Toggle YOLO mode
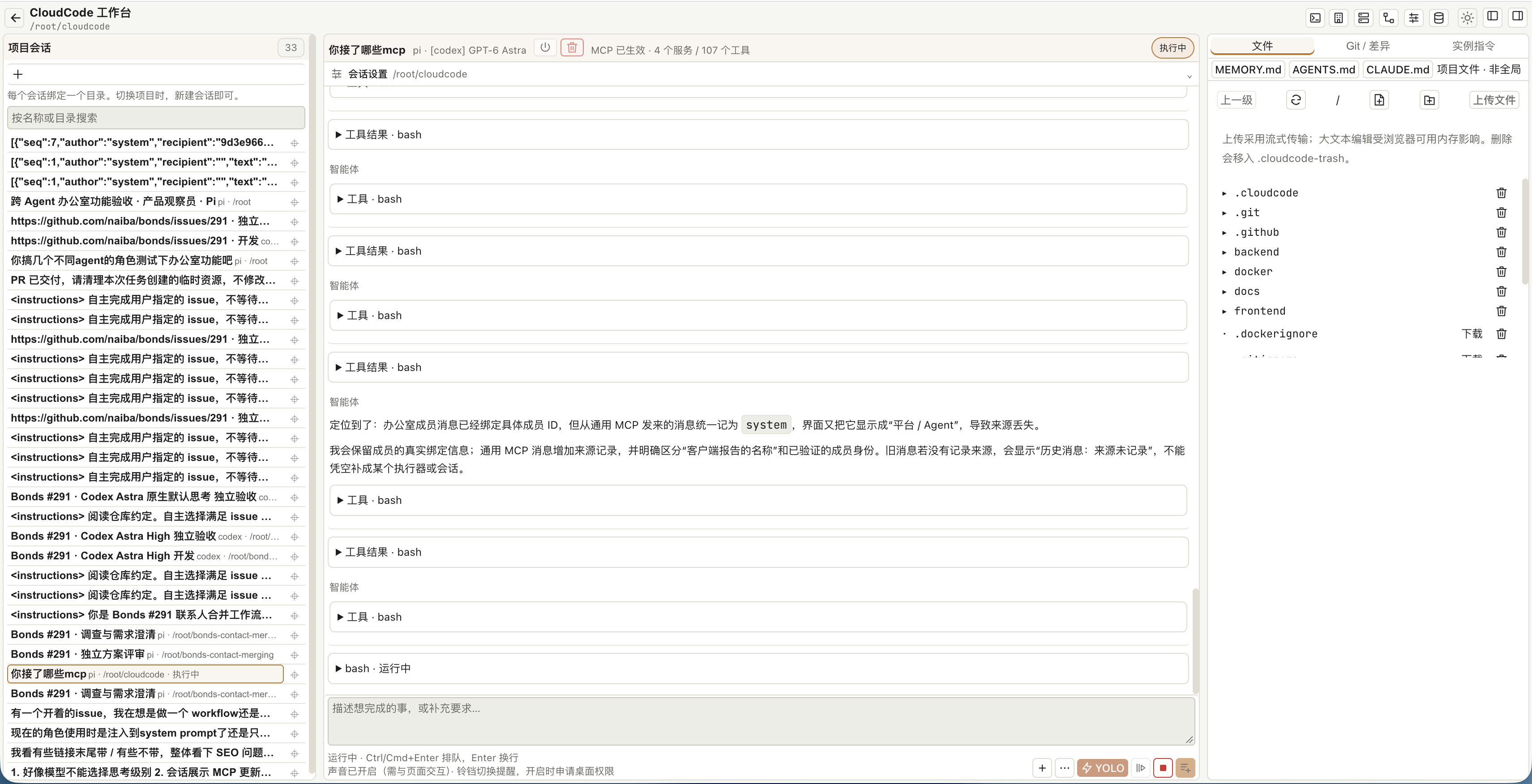Screen dimensions: 1532x784 [x=1103, y=768]
